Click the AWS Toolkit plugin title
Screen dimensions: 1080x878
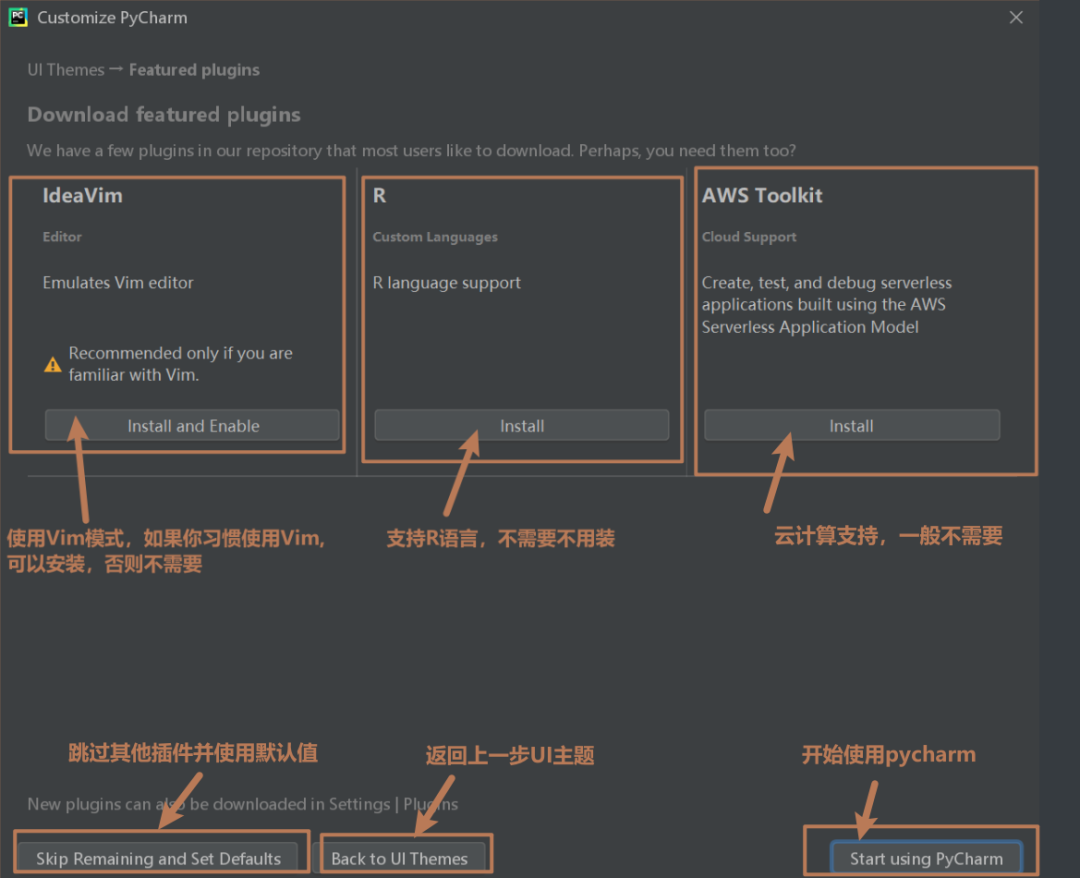pos(762,196)
